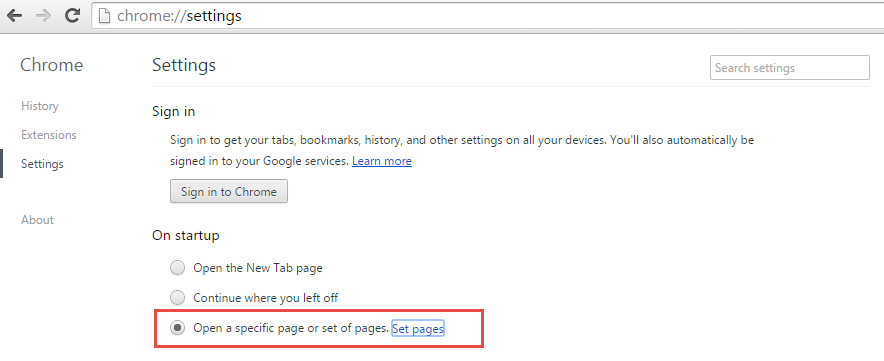
Task: Click the Sign in to Chrome button
Action: (x=229, y=191)
